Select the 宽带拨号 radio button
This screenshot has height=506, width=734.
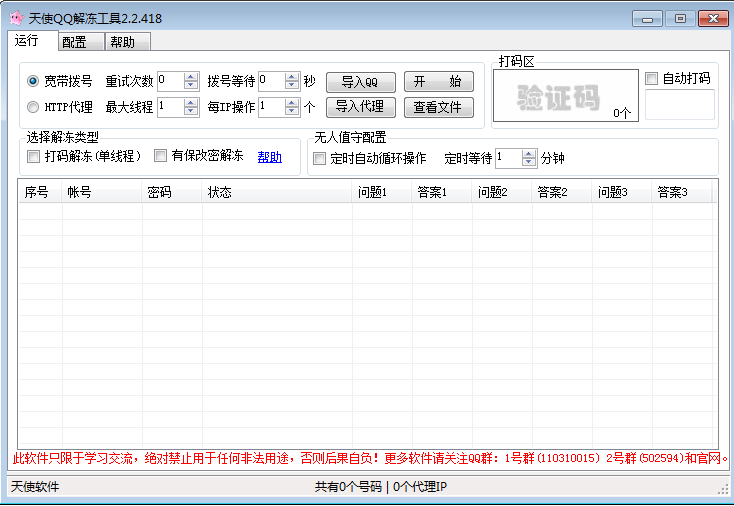tap(33, 81)
